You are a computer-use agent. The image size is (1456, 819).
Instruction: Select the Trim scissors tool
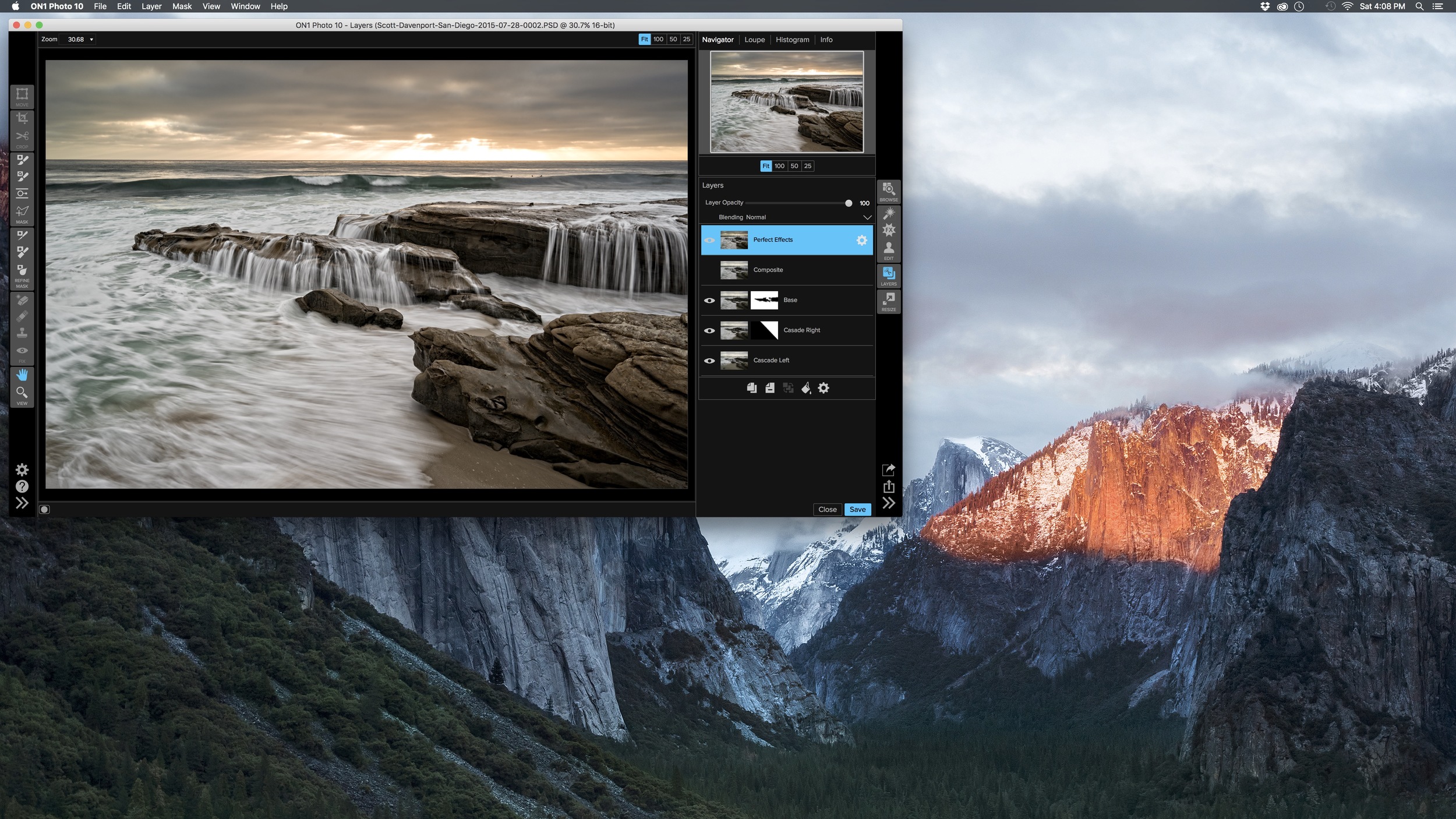tap(22, 136)
